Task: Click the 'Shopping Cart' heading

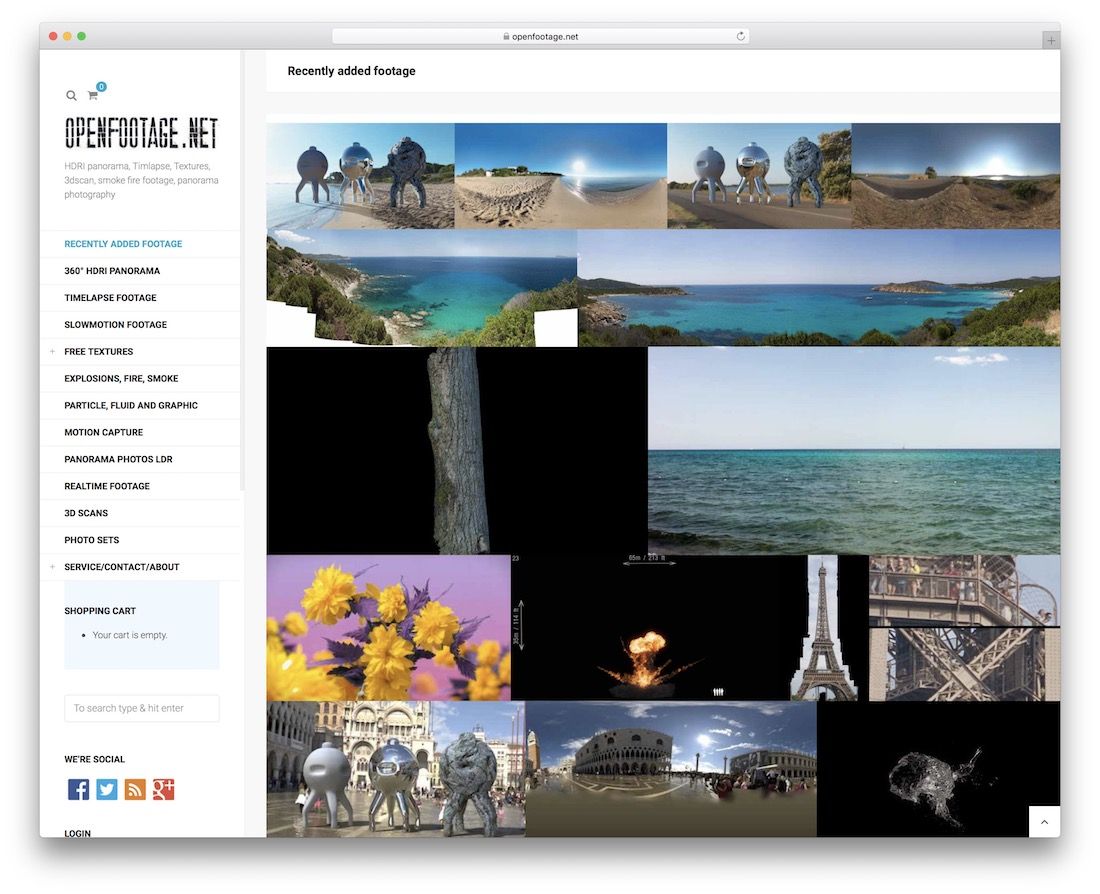Action: [100, 611]
